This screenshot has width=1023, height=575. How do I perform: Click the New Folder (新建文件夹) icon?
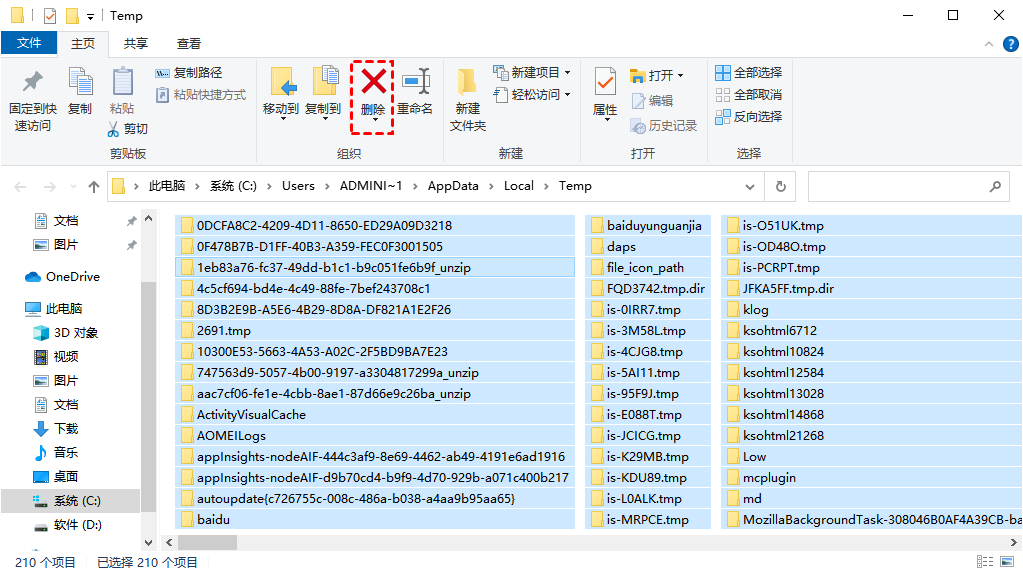pyautogui.click(x=467, y=82)
